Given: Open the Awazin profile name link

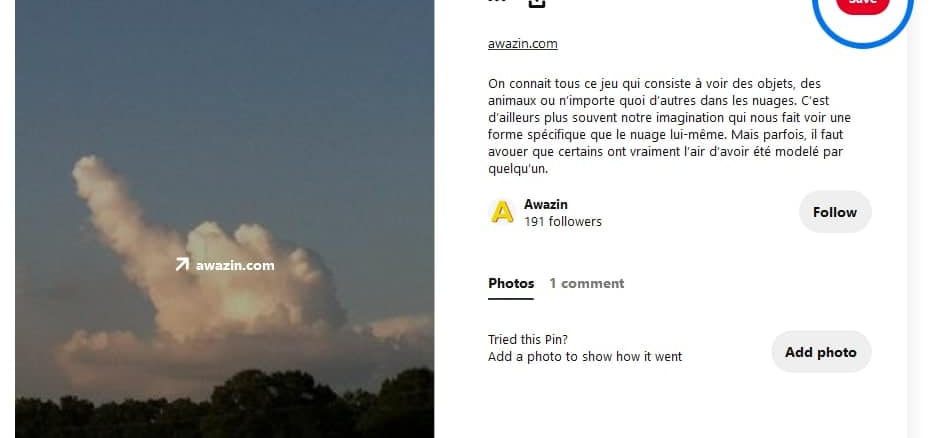Looking at the screenshot, I should pyautogui.click(x=545, y=204).
